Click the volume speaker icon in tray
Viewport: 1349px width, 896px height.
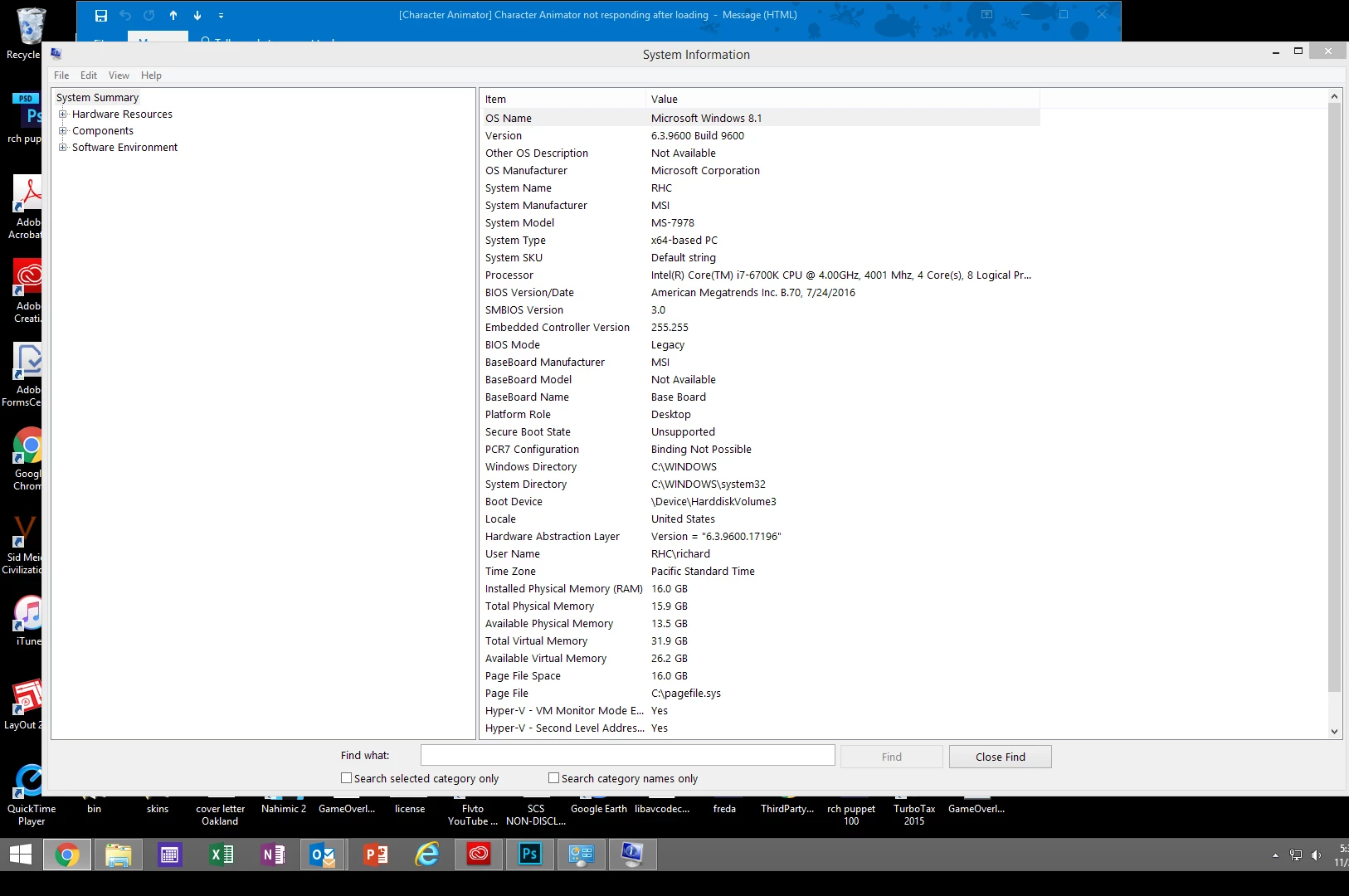pyautogui.click(x=1316, y=855)
